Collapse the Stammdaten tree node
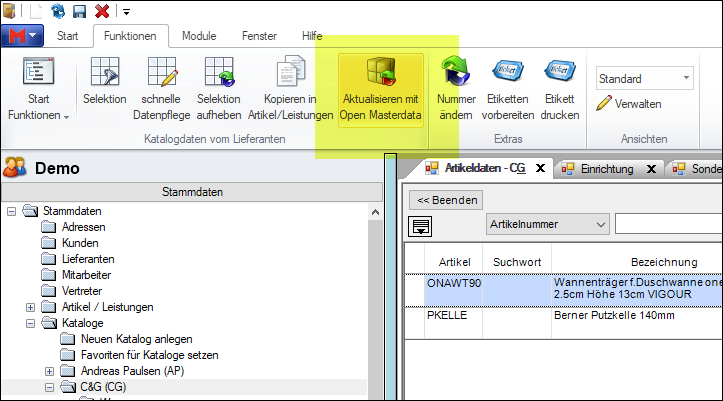Image resolution: width=723 pixels, height=401 pixels. click(x=12, y=211)
